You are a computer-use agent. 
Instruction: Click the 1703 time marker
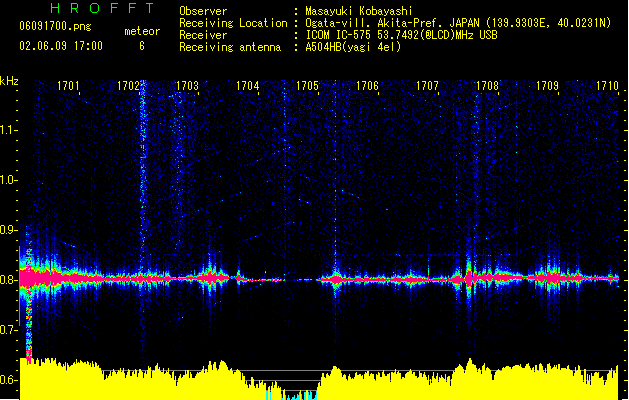[188, 86]
